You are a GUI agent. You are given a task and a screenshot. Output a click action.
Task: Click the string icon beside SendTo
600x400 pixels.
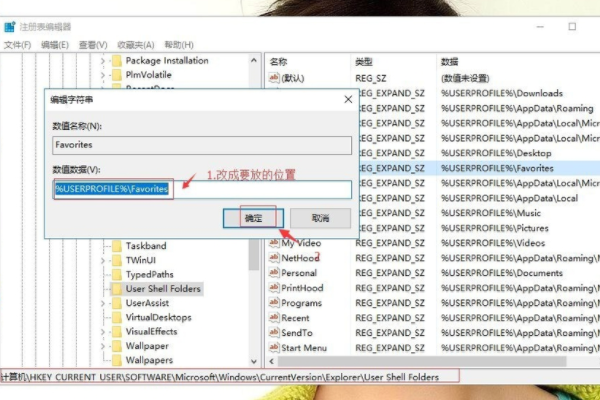[274, 333]
